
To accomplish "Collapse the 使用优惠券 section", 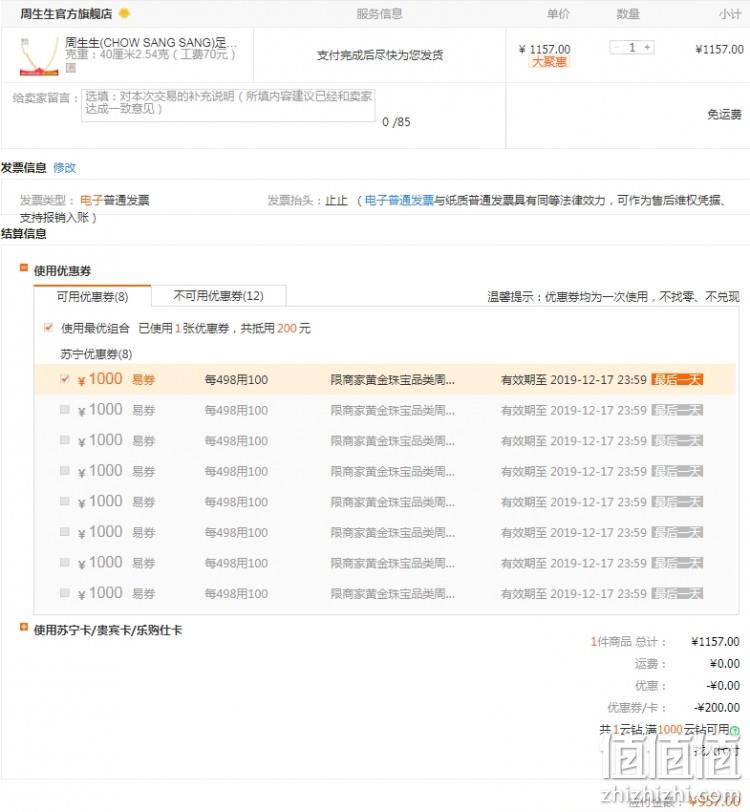I will tap(23, 268).
